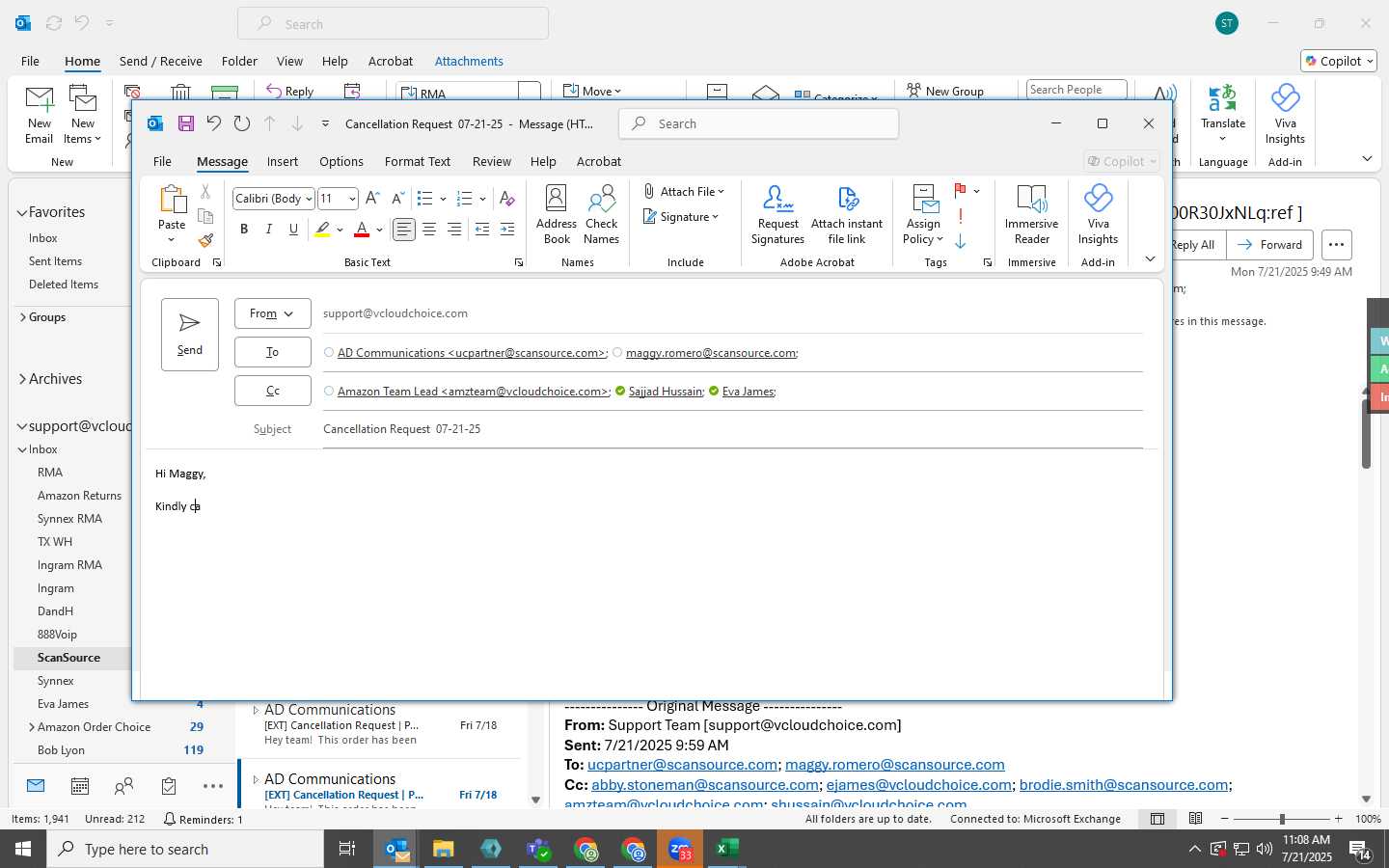Viewport: 1389px width, 868px height.
Task: Click the Windows Start button
Action: pyautogui.click(x=23, y=849)
